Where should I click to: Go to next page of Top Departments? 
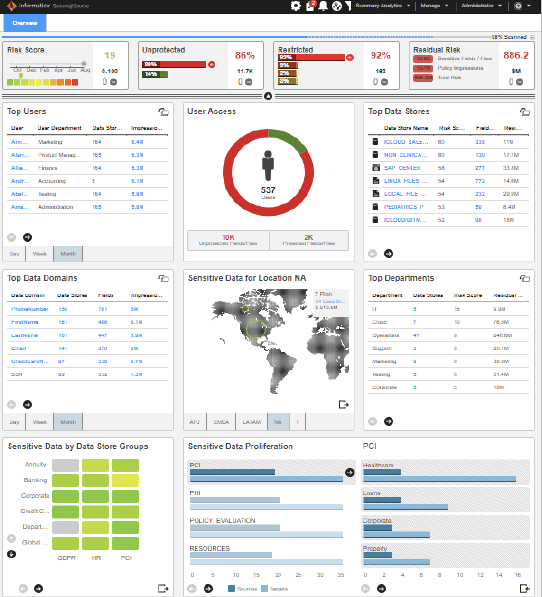pyautogui.click(x=388, y=421)
